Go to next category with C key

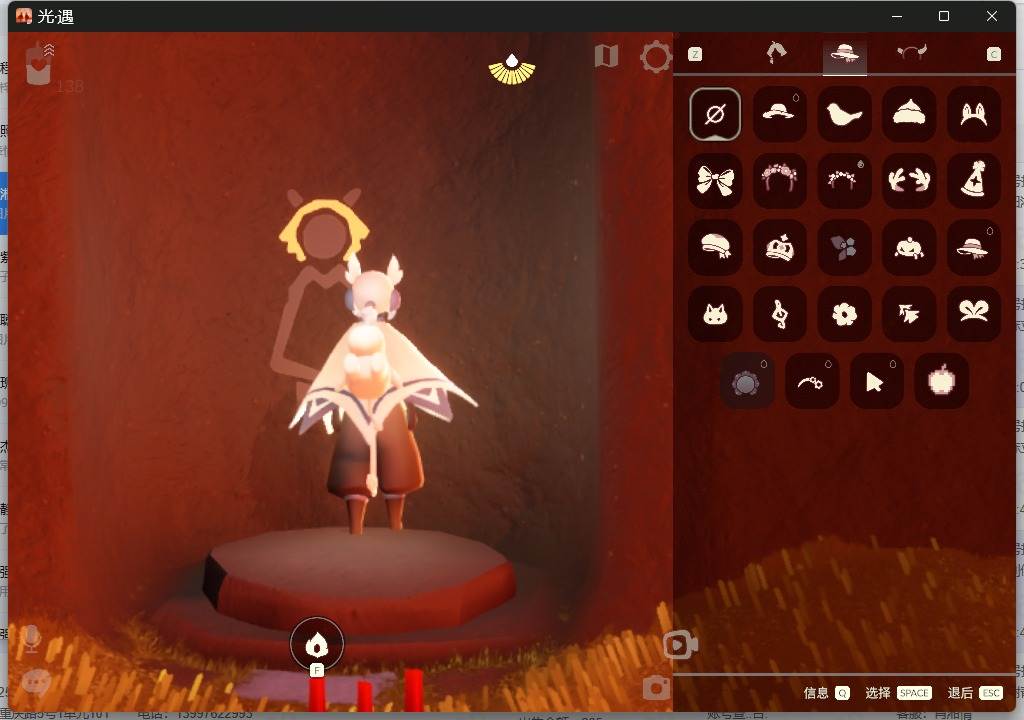pos(993,54)
